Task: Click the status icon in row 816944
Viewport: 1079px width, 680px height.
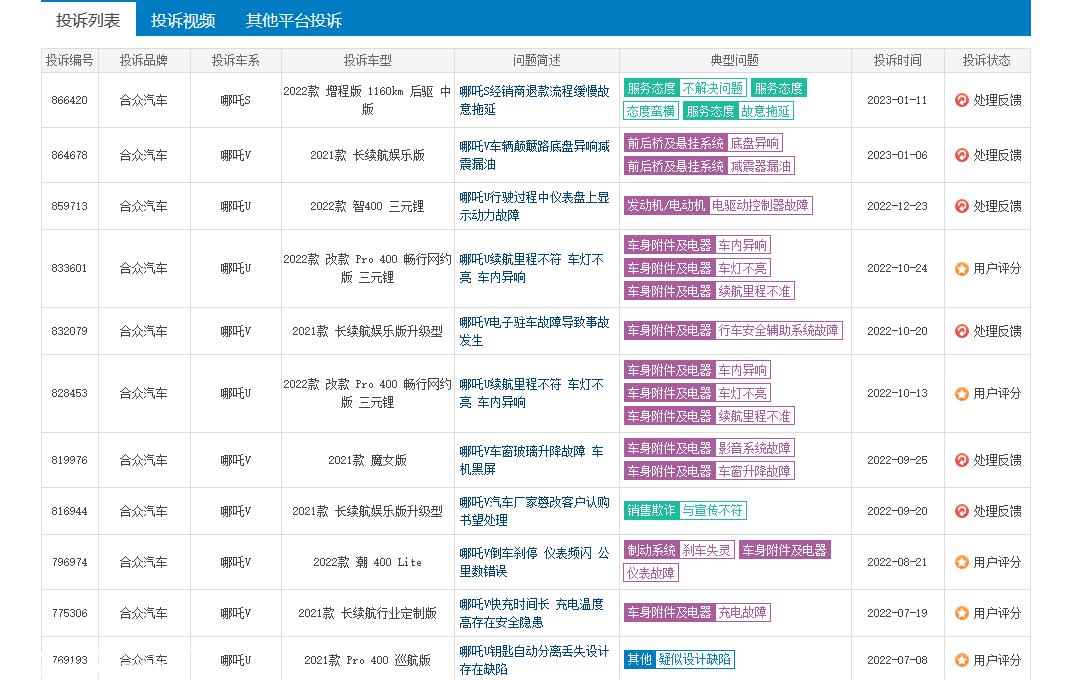Action: point(961,511)
